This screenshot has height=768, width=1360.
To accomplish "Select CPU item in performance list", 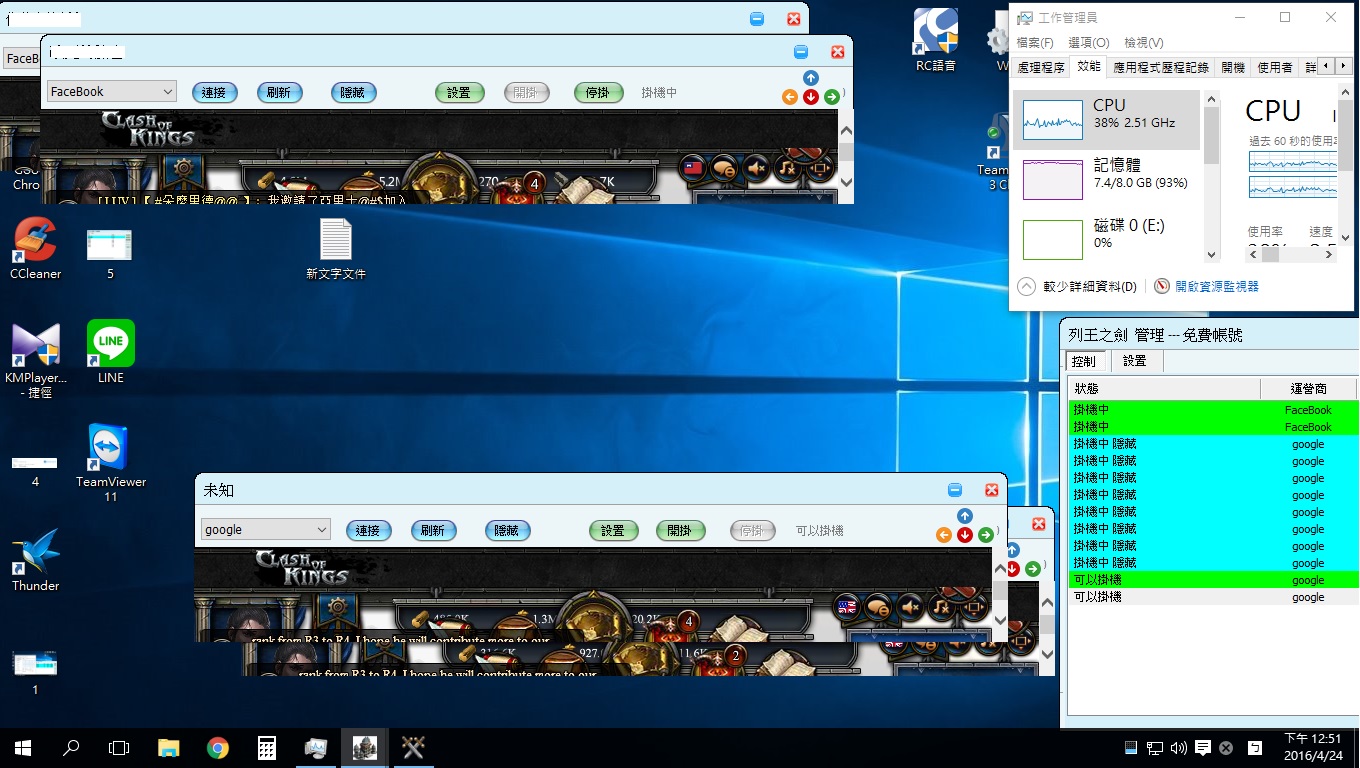I will click(x=1106, y=120).
